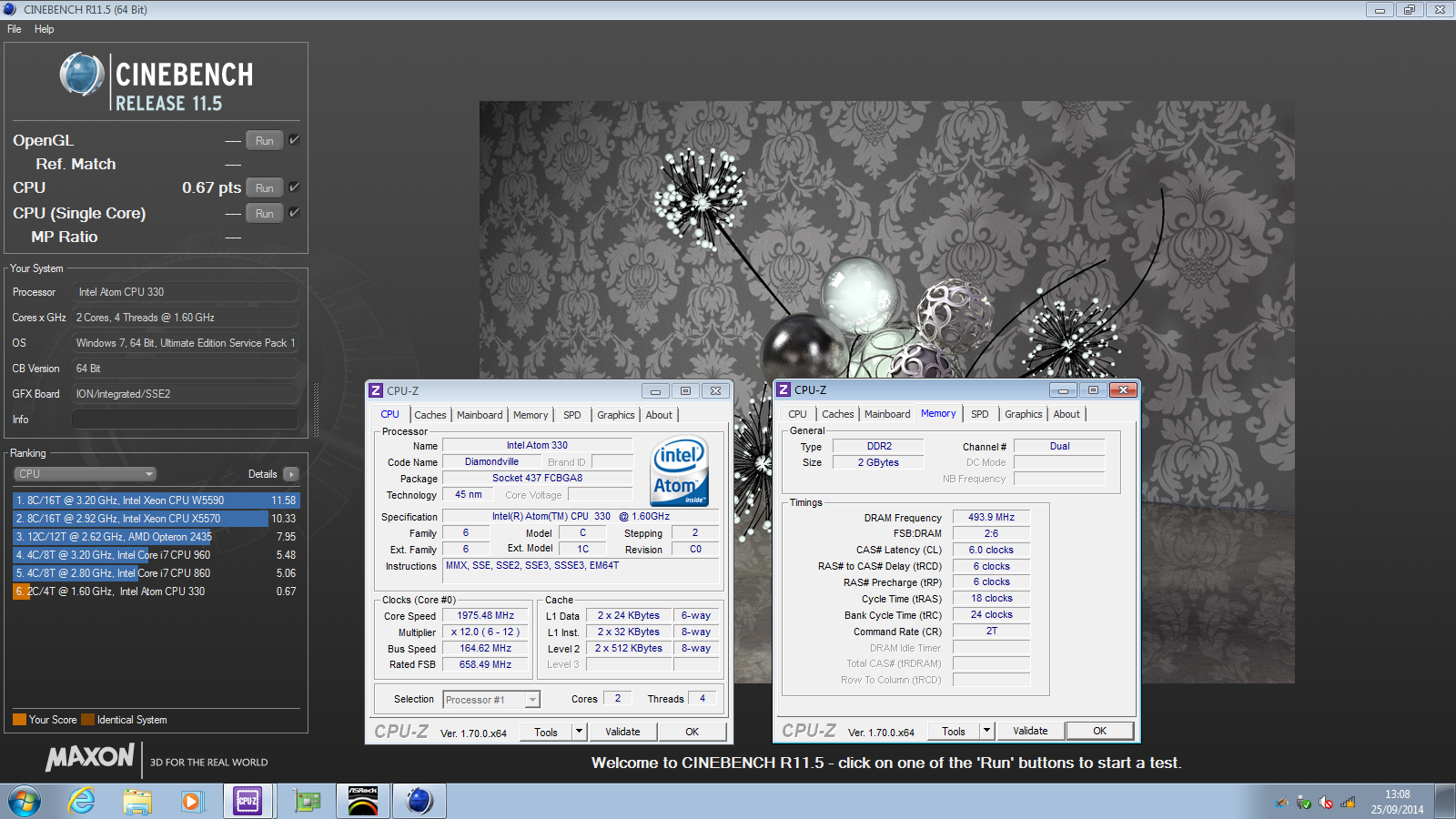
Task: Click Tools button in right CPU-Z window
Action: click(954, 731)
